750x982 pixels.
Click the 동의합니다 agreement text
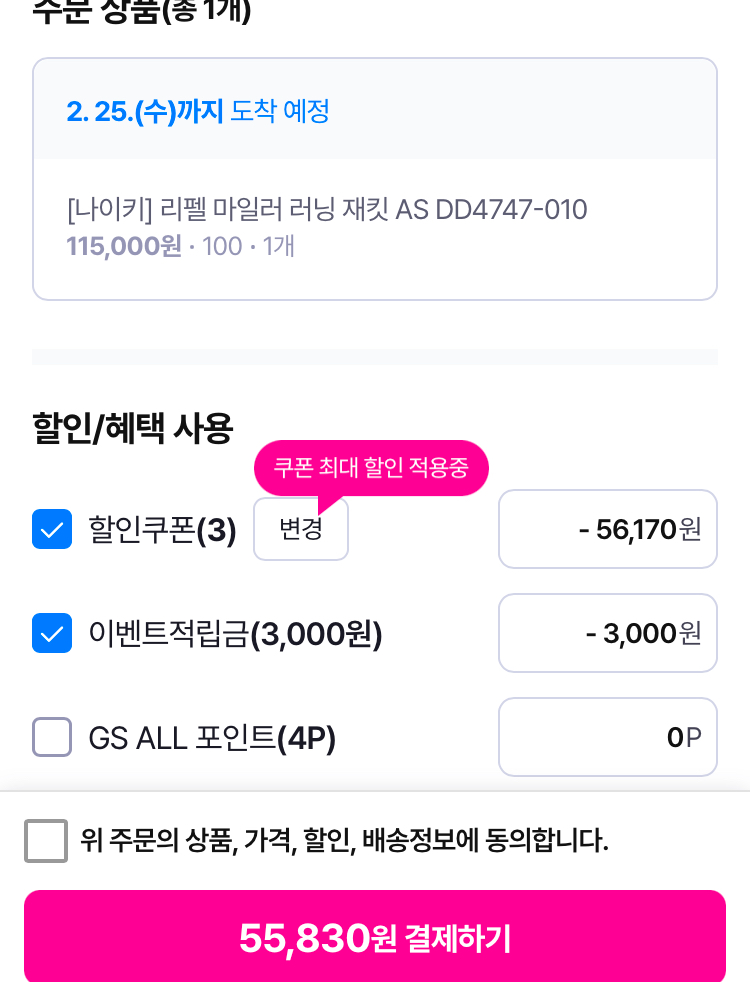coord(344,841)
